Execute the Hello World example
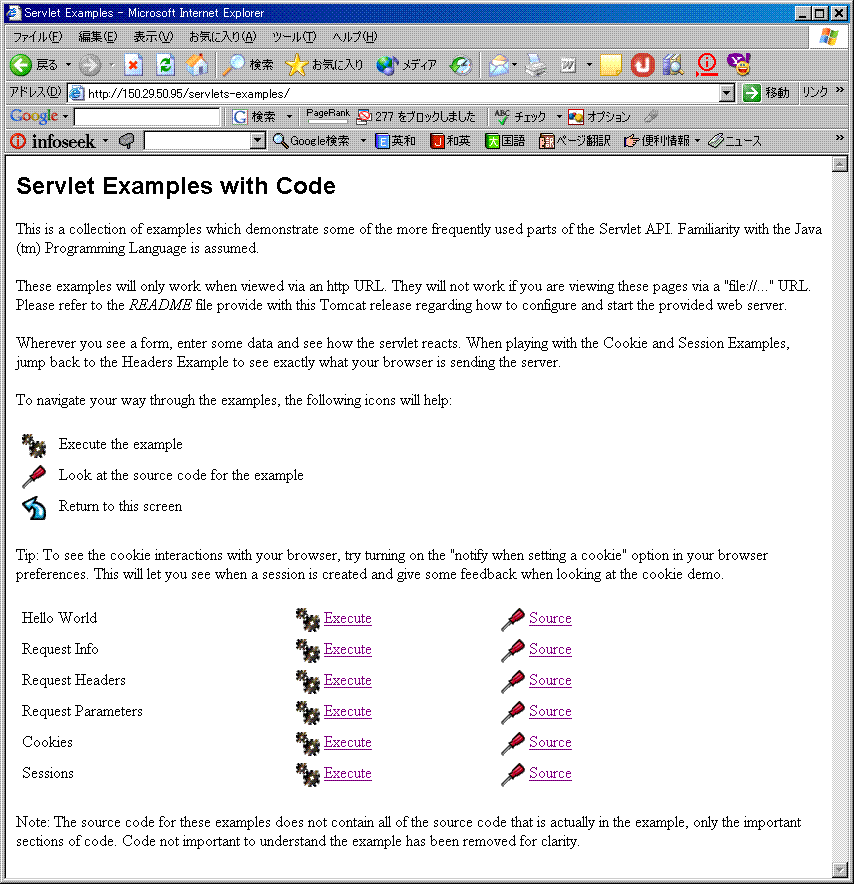 point(347,618)
